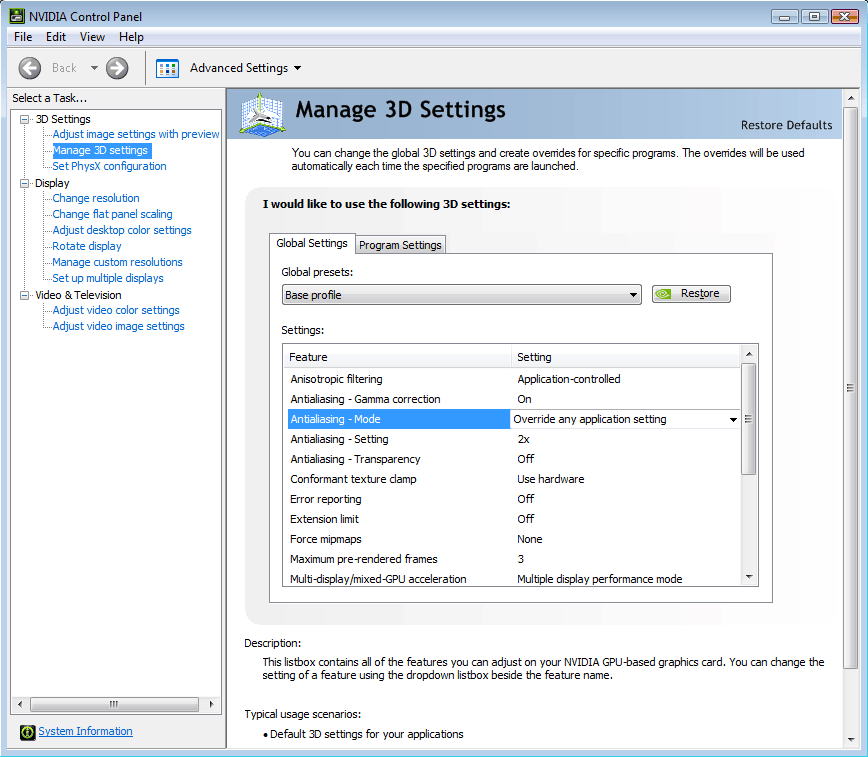Open the Global presets Base profile dropdown
Image resolution: width=868 pixels, height=757 pixels.
click(x=462, y=295)
